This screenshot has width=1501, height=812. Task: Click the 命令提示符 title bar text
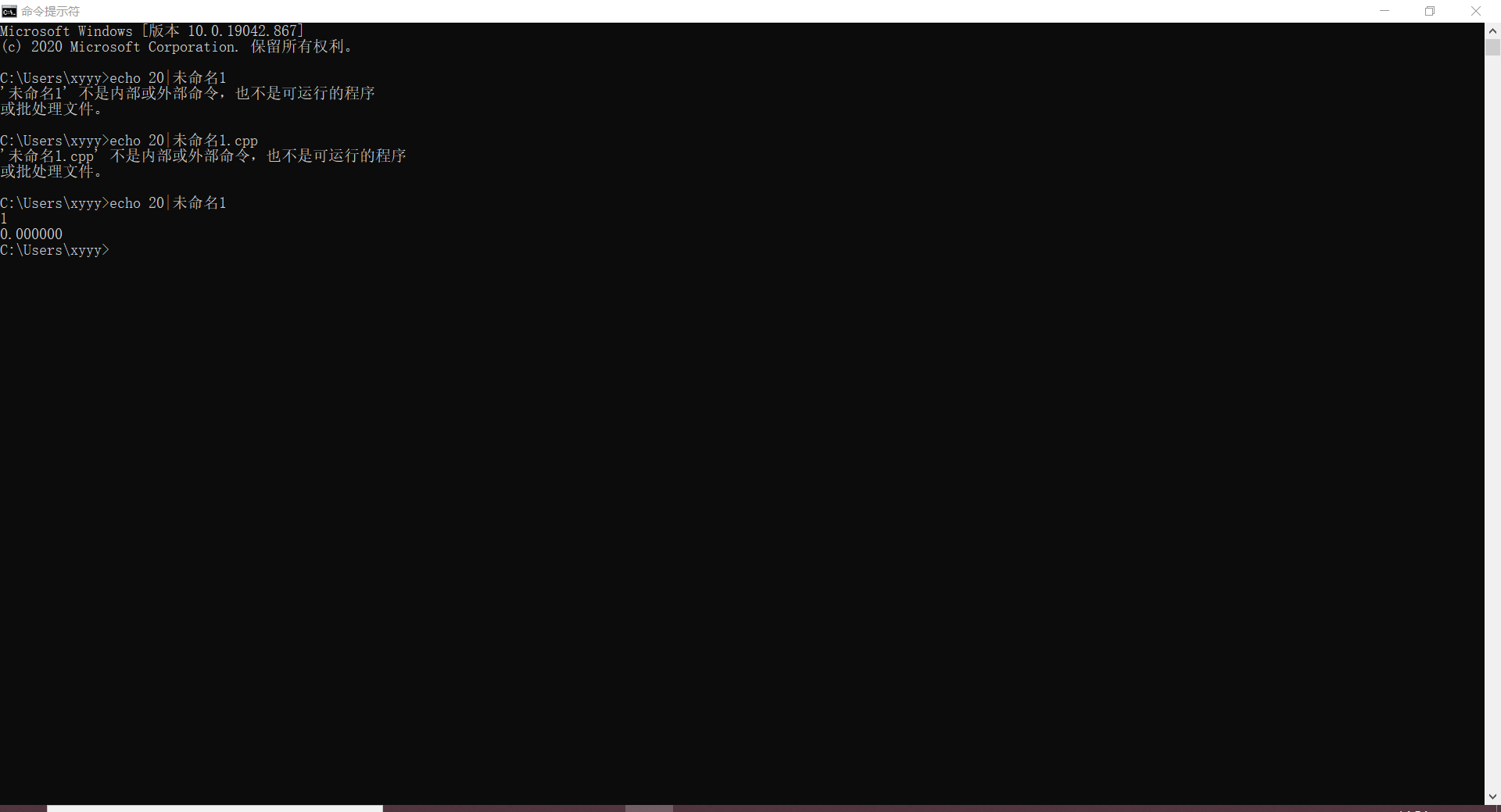pos(50,11)
